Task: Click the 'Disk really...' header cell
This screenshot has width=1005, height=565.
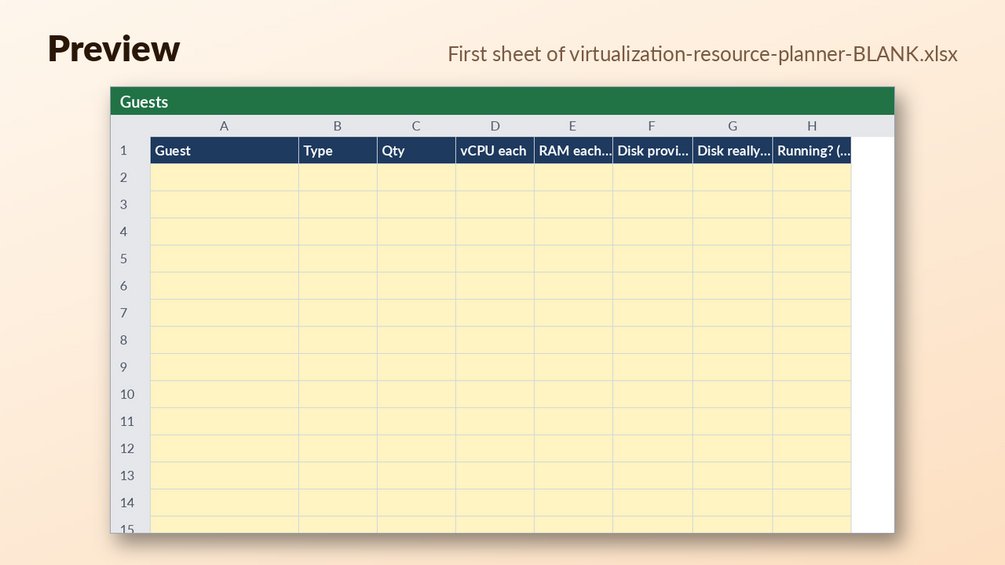Action: (732, 151)
